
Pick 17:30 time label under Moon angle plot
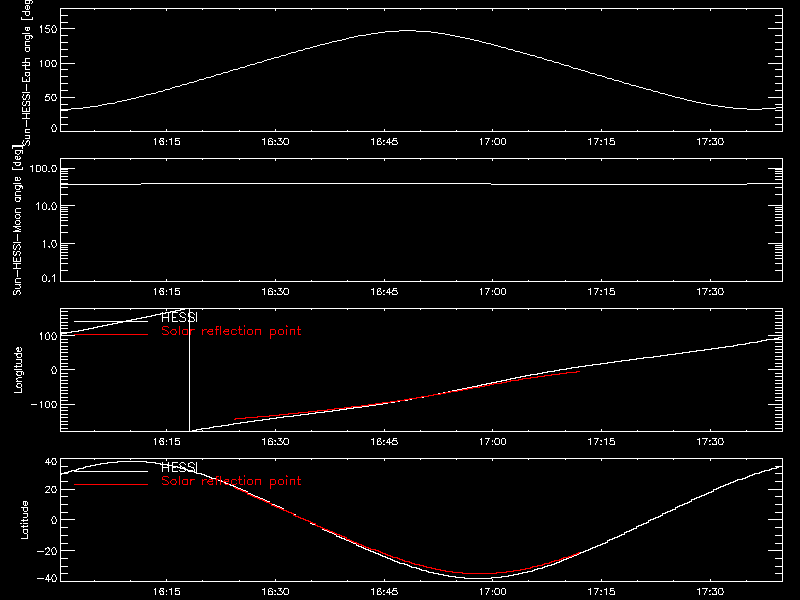coord(710,291)
